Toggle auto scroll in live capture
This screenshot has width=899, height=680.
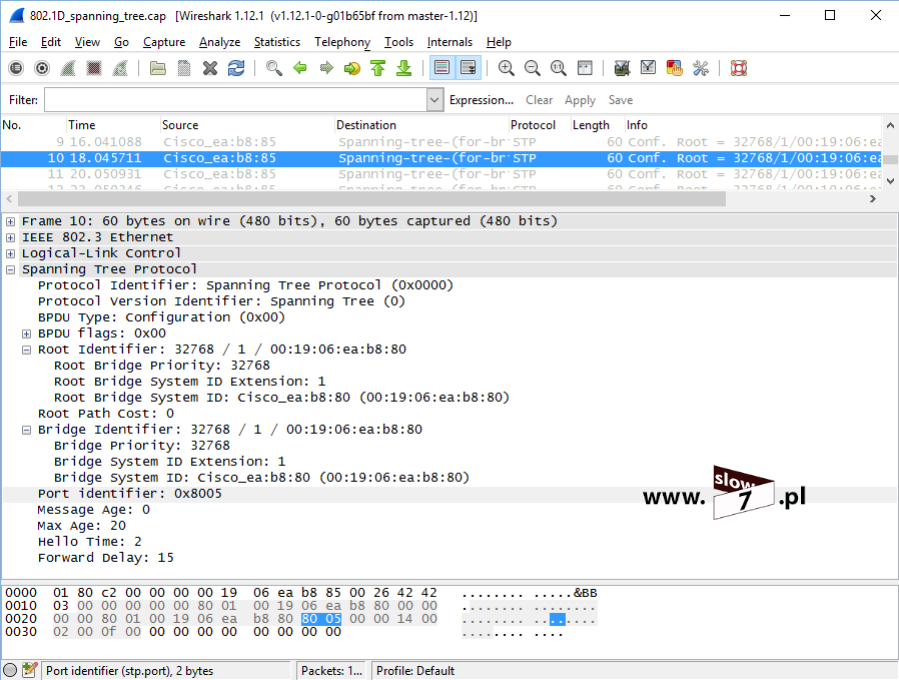tap(468, 68)
